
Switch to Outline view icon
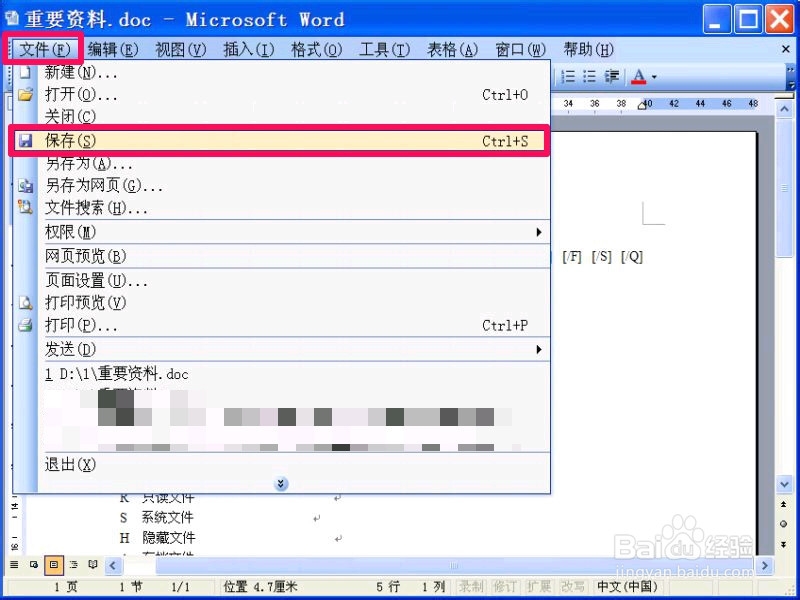(73, 564)
